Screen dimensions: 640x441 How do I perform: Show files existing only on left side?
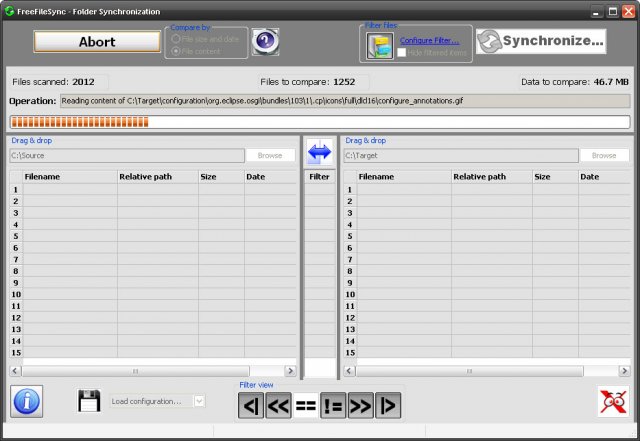[250, 406]
